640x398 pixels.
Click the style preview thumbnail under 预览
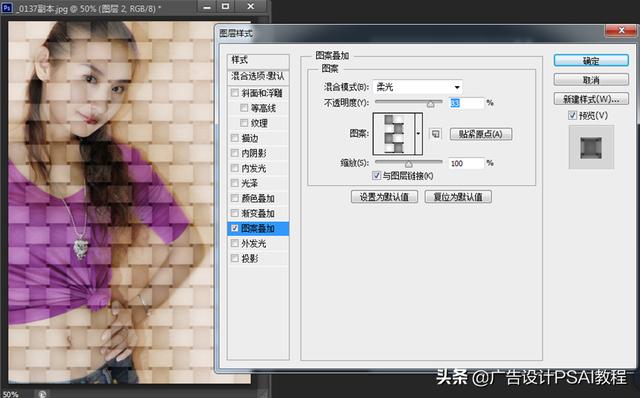pyautogui.click(x=591, y=147)
